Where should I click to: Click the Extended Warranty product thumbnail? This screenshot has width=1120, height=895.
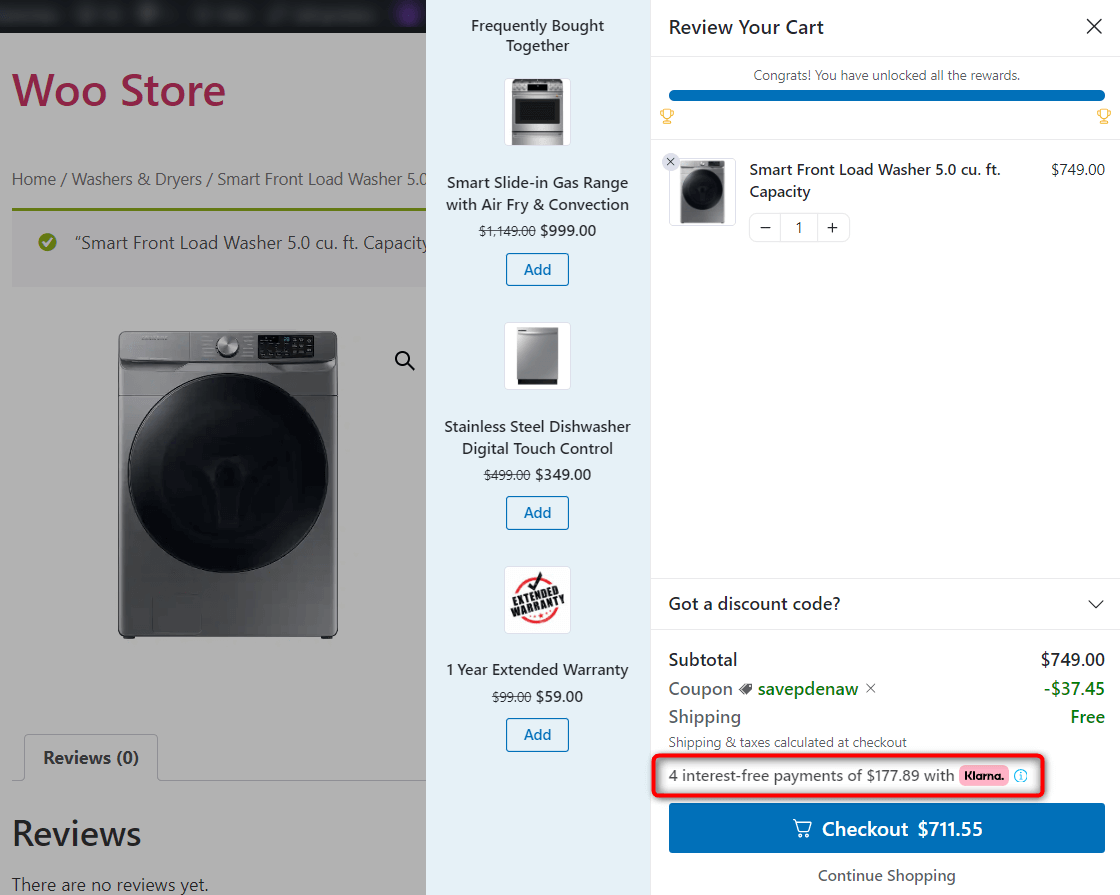pyautogui.click(x=537, y=600)
